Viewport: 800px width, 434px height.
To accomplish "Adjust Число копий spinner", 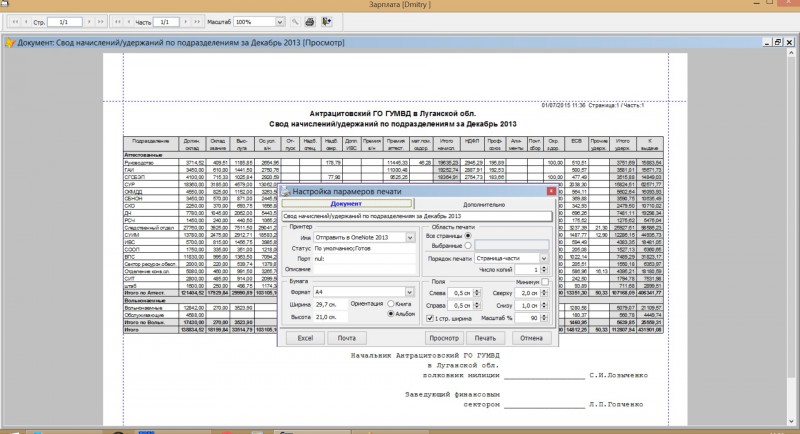I will [543, 270].
